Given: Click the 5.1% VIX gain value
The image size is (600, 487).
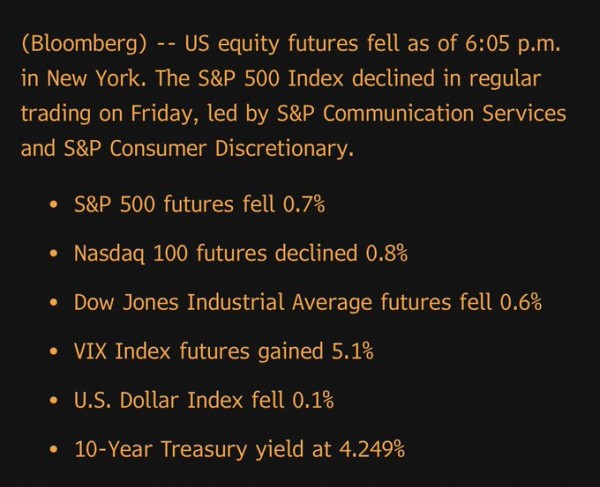Looking at the screenshot, I should coord(352,352).
